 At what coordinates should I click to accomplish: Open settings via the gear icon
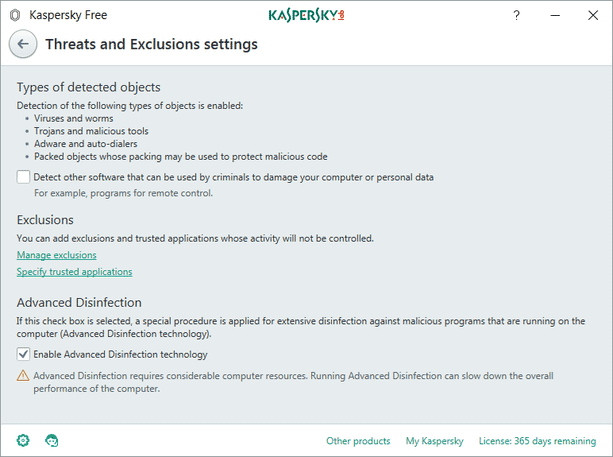pos(23,441)
